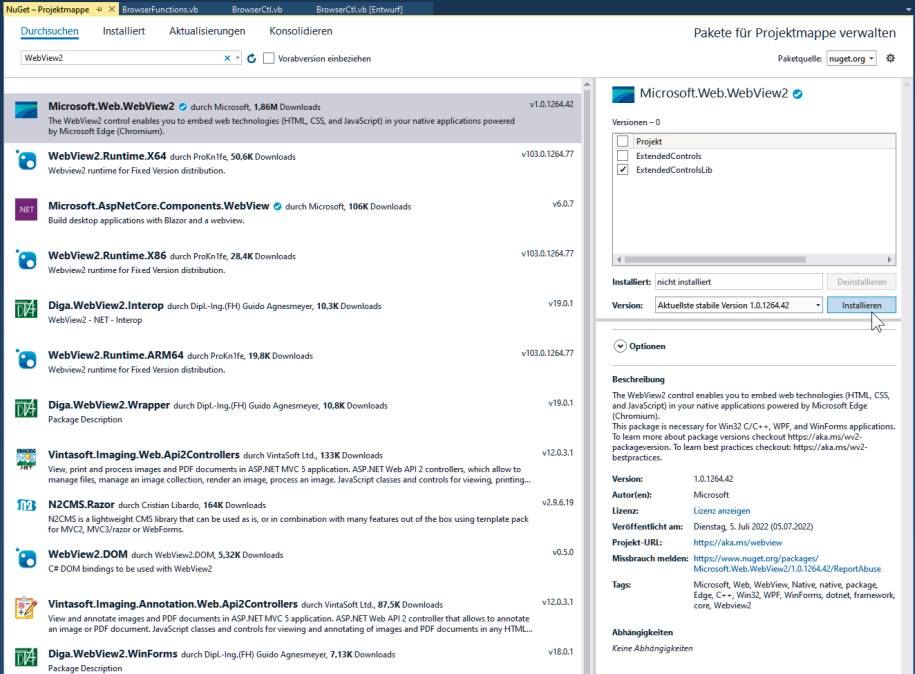Click the ExtendedControlsLib project name
The height and width of the screenshot is (674, 915).
click(x=674, y=170)
